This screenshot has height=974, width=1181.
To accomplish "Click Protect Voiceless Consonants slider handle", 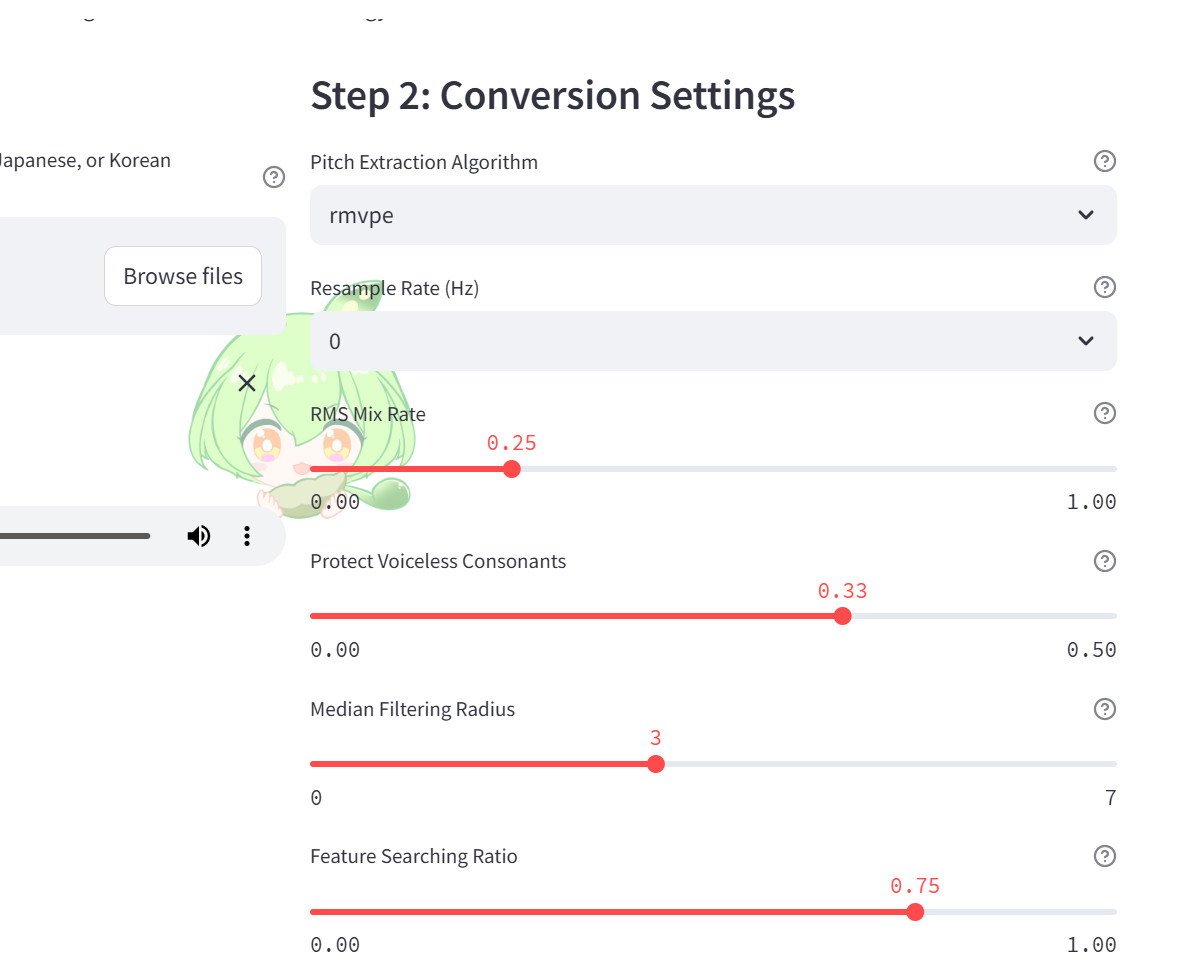I will coord(842,616).
